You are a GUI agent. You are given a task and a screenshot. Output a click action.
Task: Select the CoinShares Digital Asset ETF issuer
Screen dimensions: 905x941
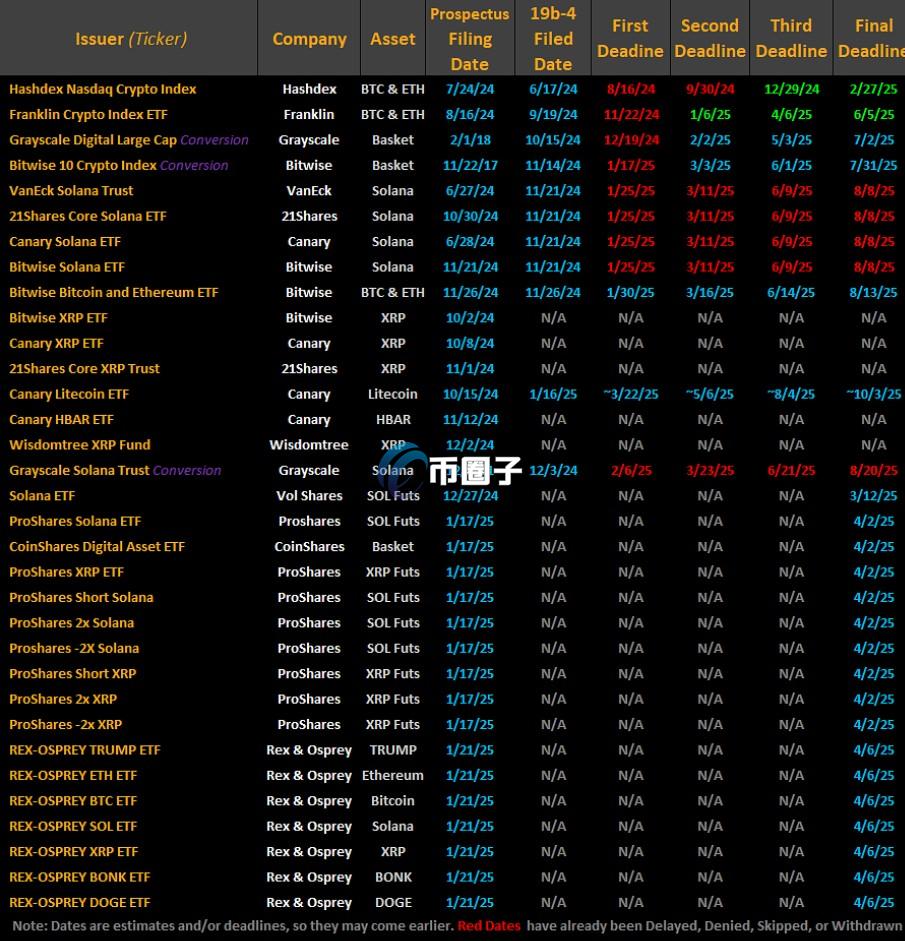point(97,547)
